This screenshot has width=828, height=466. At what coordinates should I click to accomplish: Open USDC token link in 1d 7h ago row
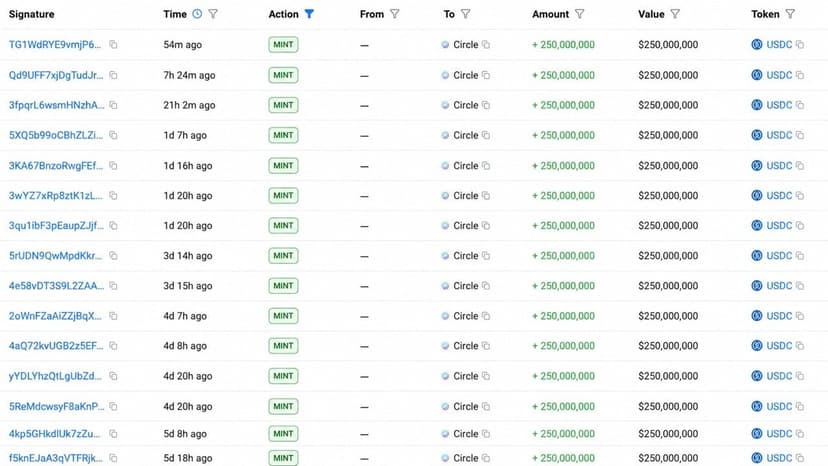point(779,135)
